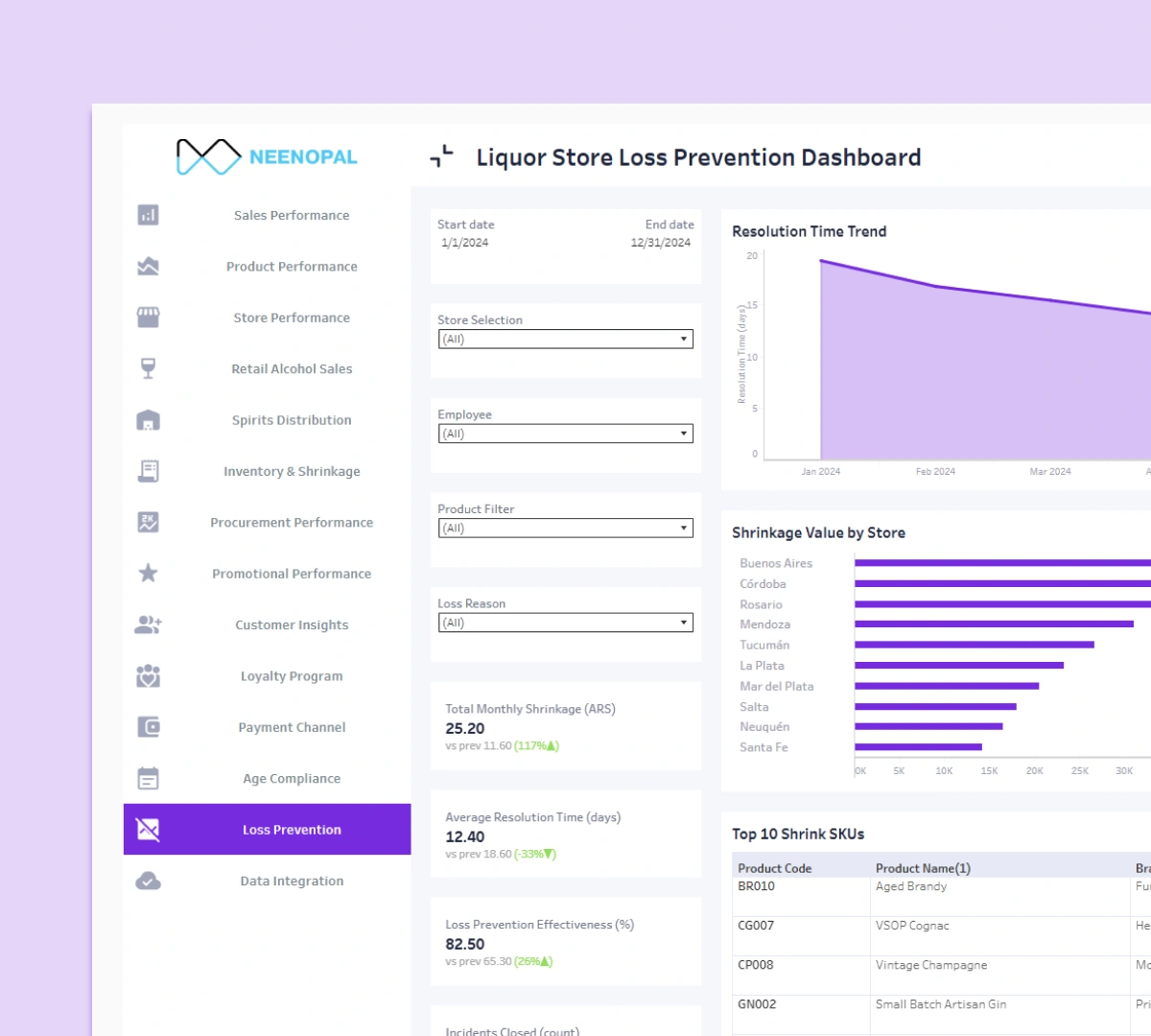Select the Promotional Performance star icon
Screen dimensions: 1151x1036
click(x=148, y=574)
